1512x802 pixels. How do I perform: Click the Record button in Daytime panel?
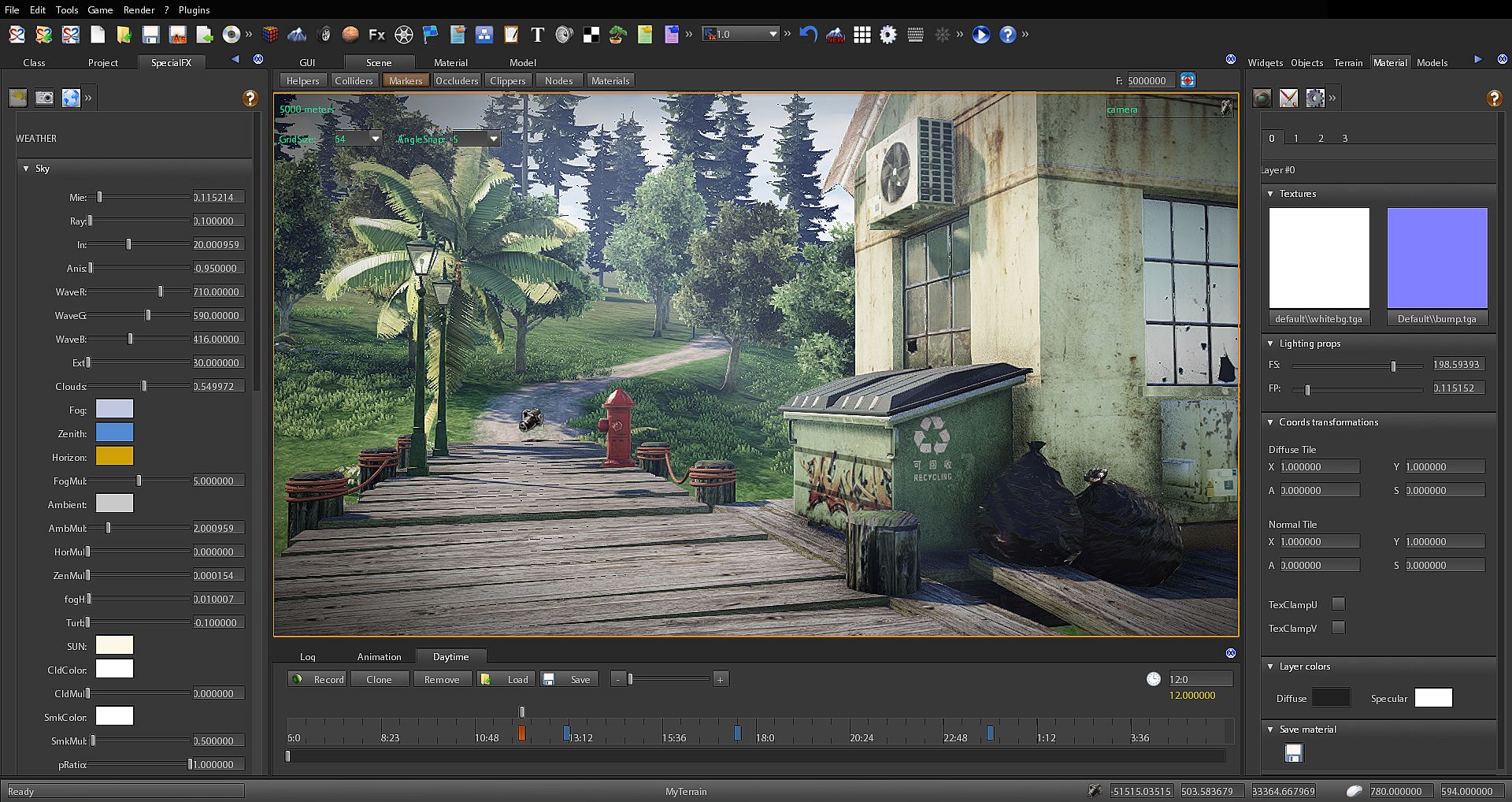319,679
